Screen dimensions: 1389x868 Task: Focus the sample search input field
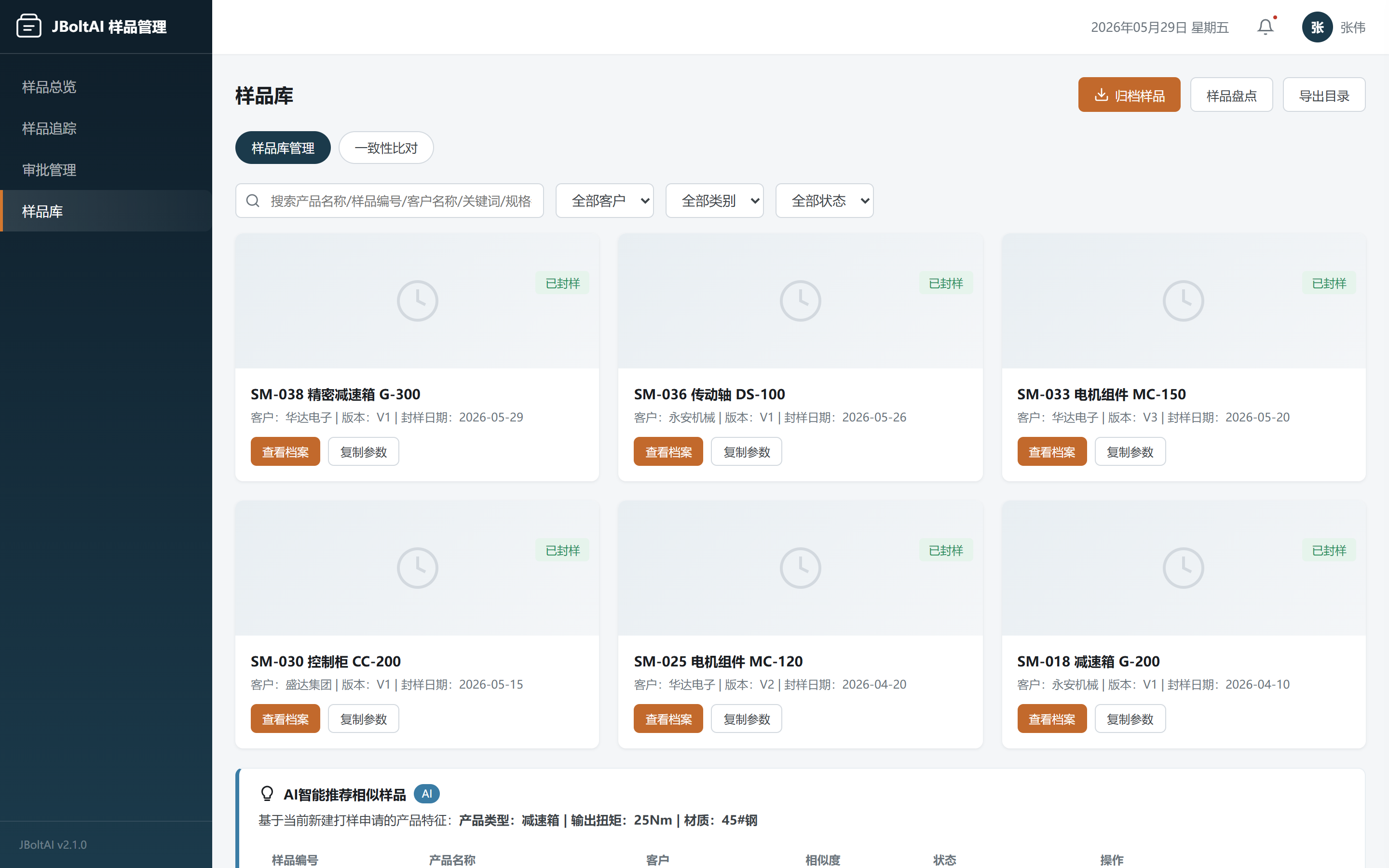click(389, 201)
